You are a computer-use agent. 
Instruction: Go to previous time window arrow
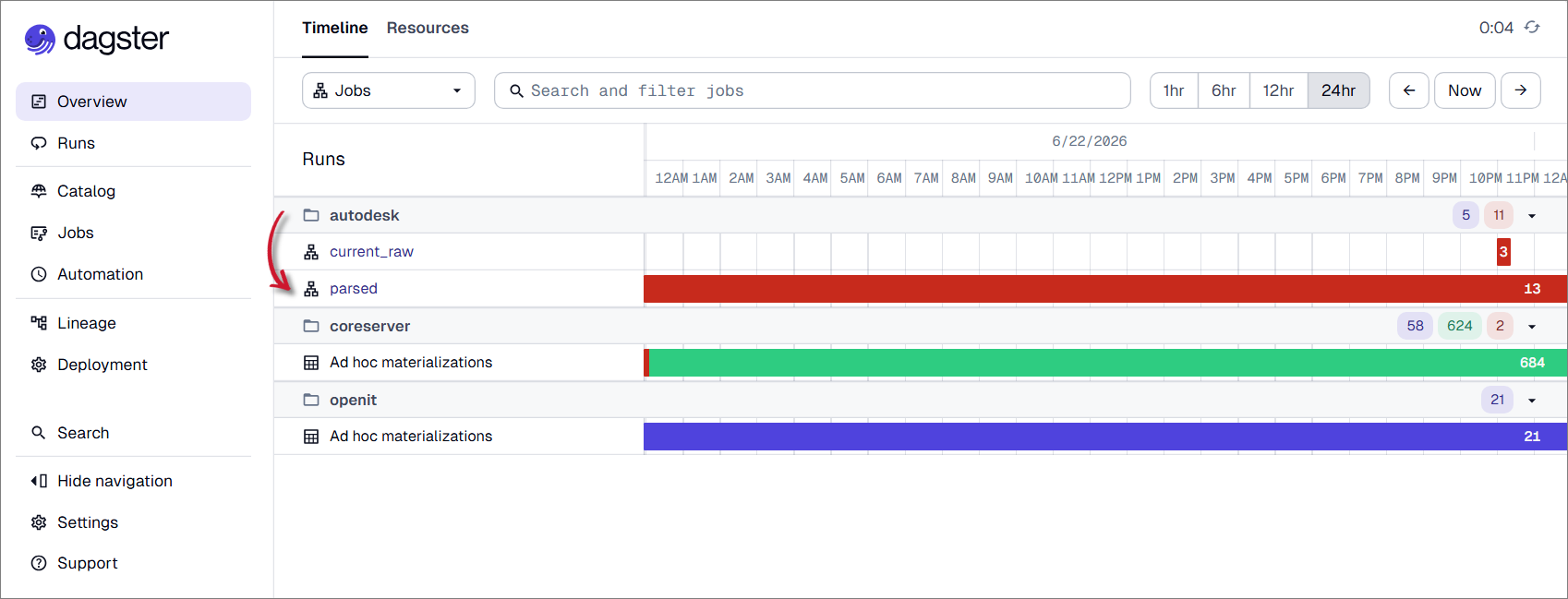coord(1409,90)
